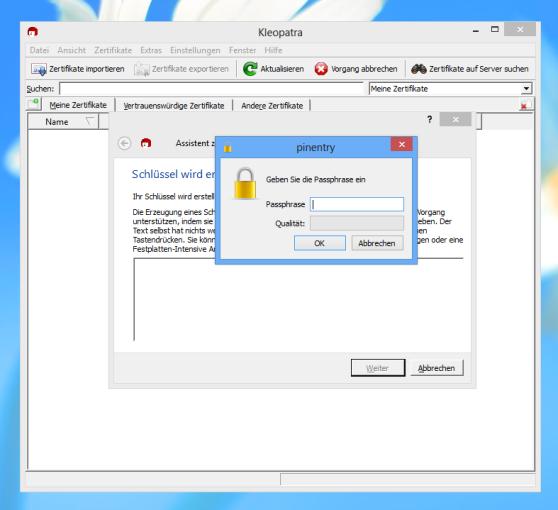Click the Name column header
This screenshot has width=558, height=510.
pos(63,122)
